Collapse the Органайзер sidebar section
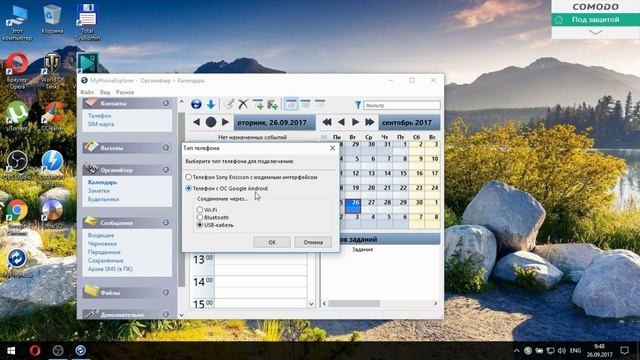The height and width of the screenshot is (360, 640). (166, 169)
